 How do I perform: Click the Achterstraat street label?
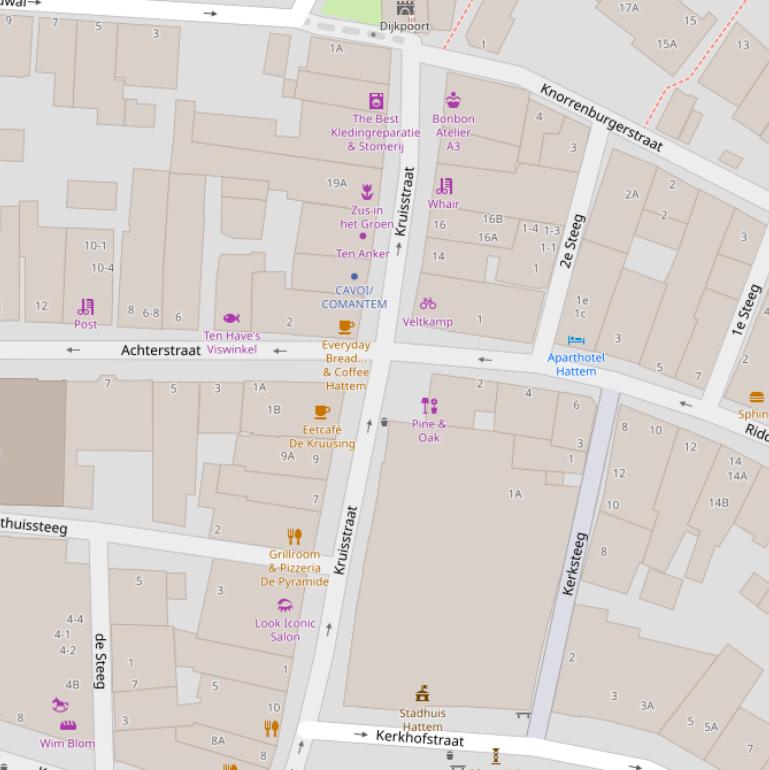(x=161, y=351)
